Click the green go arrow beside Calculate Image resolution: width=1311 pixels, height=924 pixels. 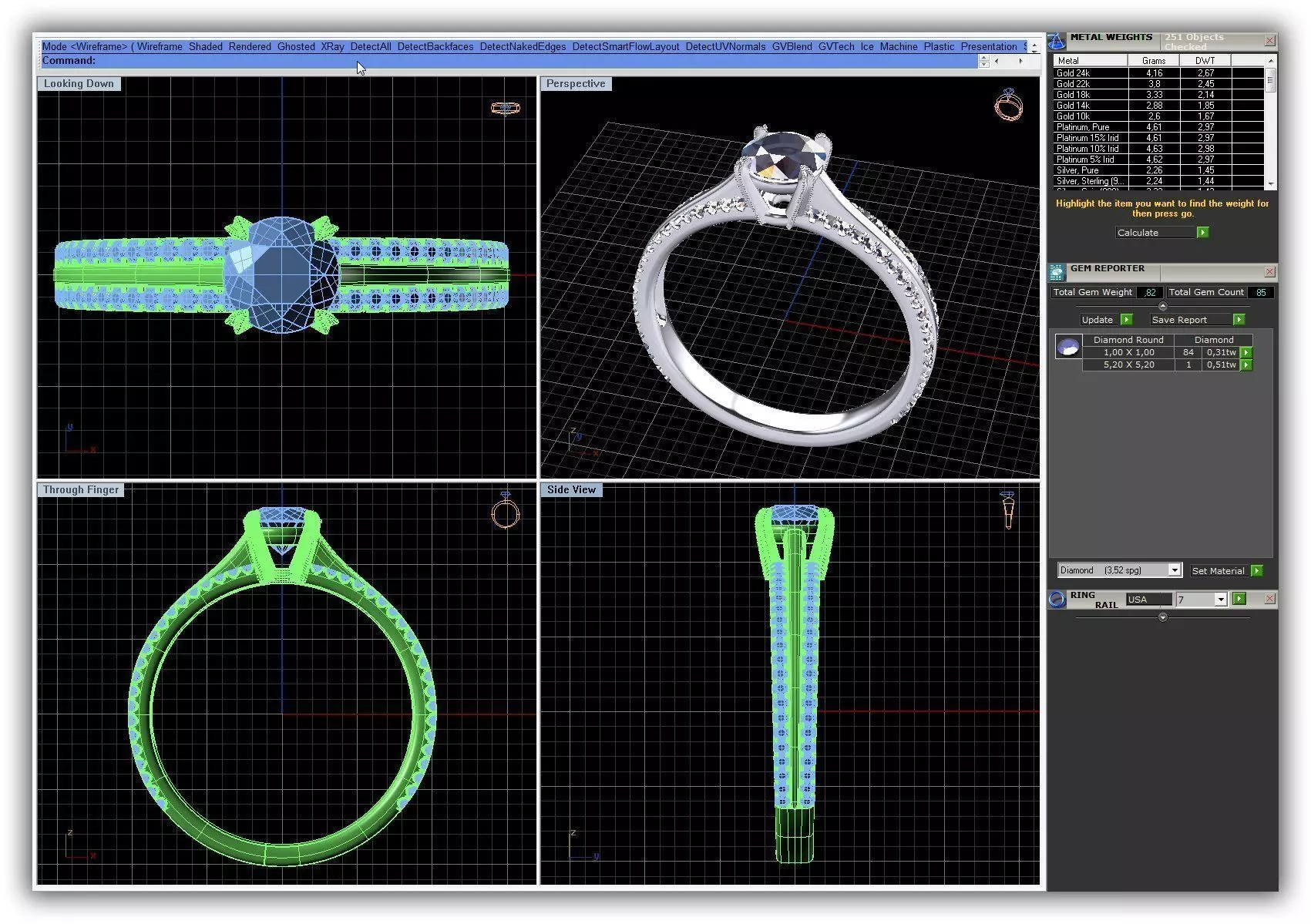[1202, 232]
